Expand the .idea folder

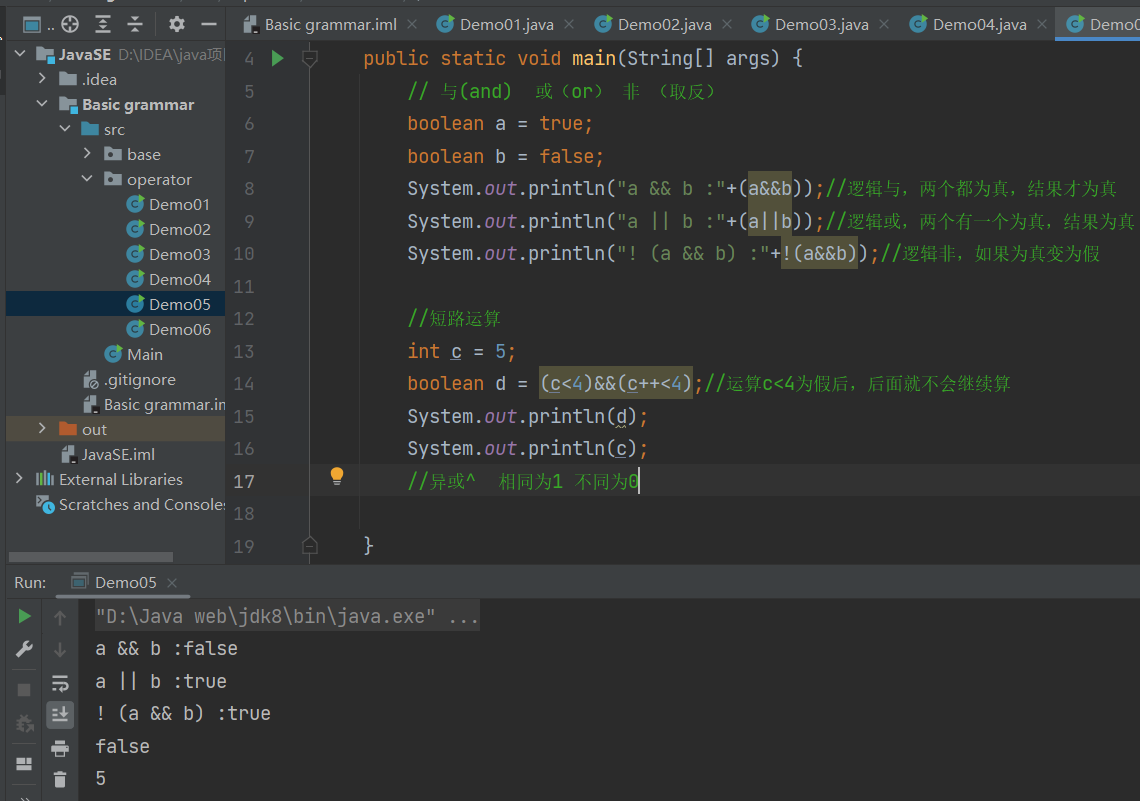(x=42, y=79)
